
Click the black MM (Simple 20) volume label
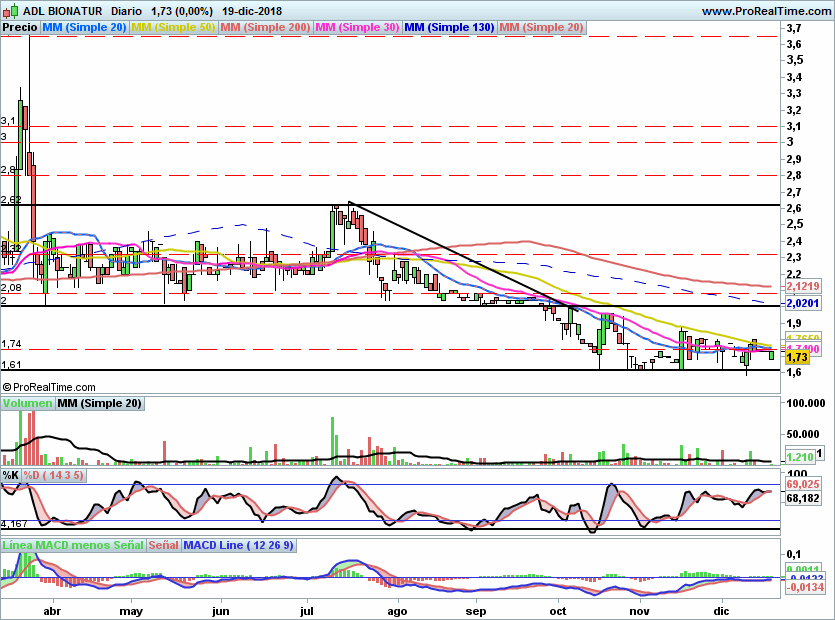pyautogui.click(x=100, y=403)
